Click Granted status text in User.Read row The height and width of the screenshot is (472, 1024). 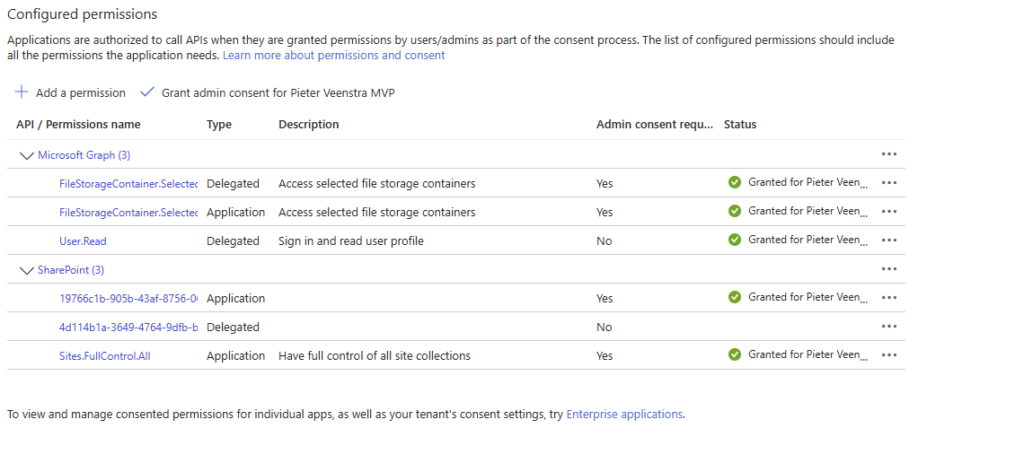(x=808, y=240)
